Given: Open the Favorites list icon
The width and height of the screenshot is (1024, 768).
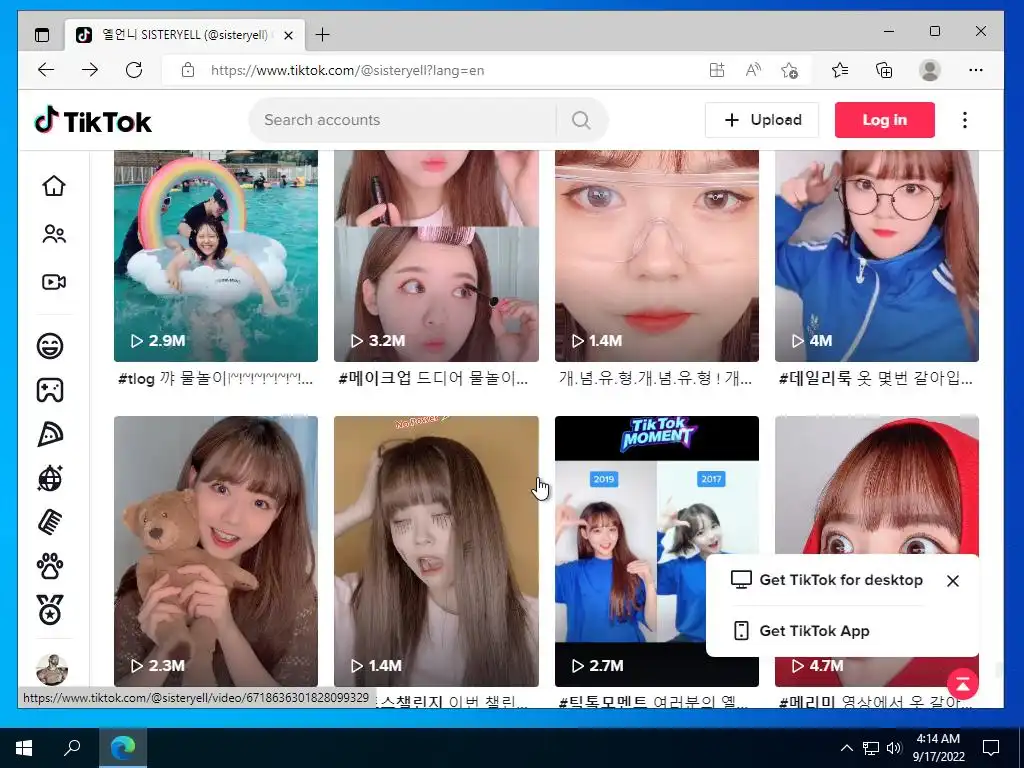Looking at the screenshot, I should [840, 70].
